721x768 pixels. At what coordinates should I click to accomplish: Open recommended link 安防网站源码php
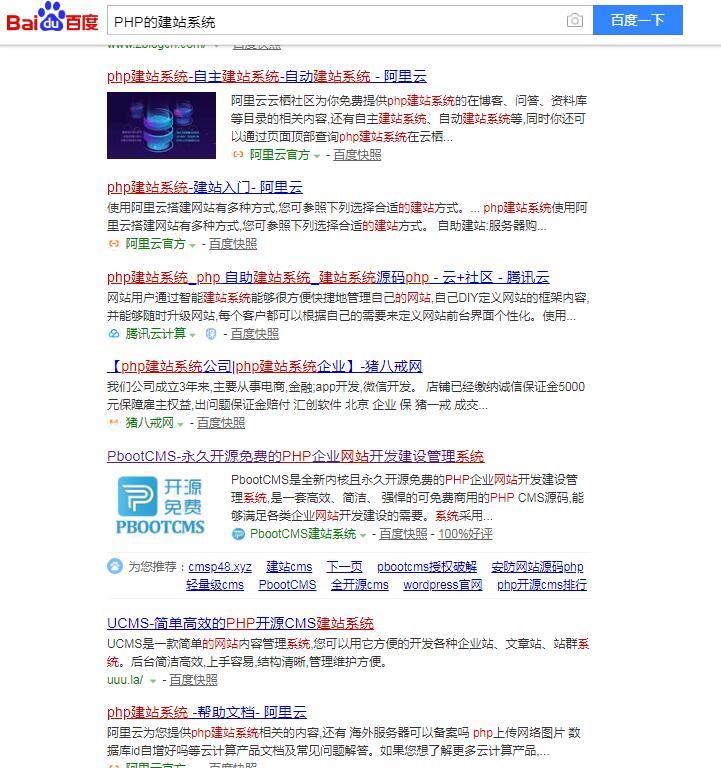point(537,567)
